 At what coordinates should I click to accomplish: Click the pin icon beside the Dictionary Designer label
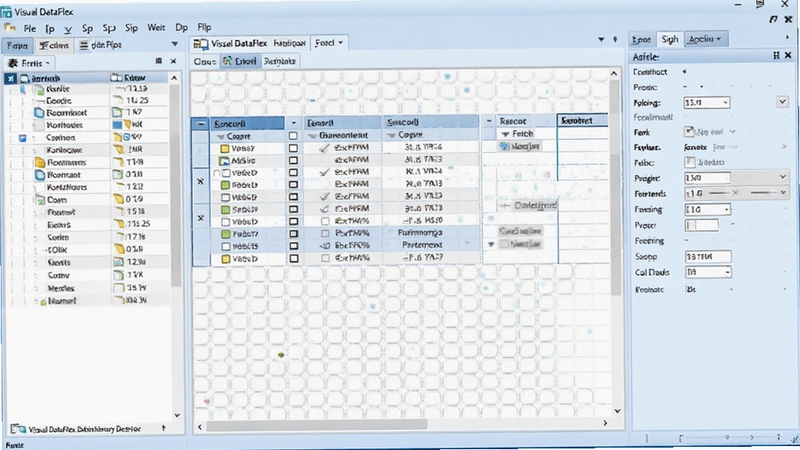point(164,428)
